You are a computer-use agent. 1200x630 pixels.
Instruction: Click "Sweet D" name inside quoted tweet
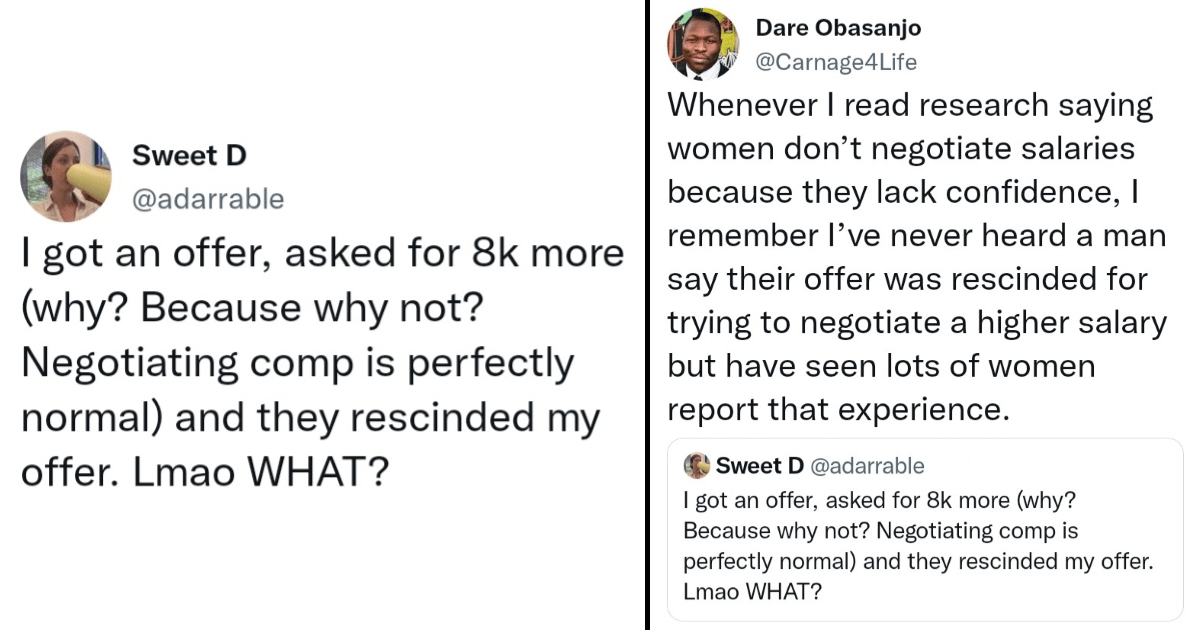pyautogui.click(x=760, y=465)
